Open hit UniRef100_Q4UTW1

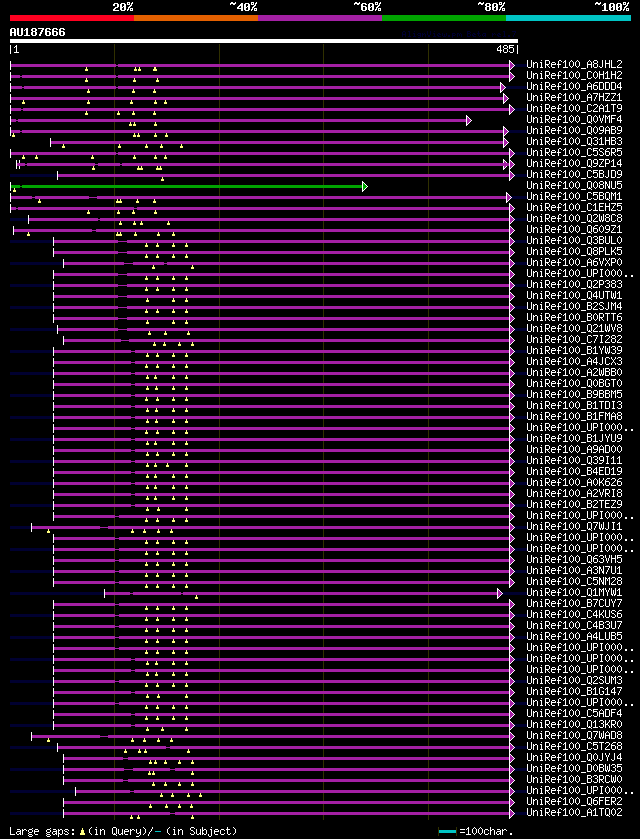click(574, 295)
